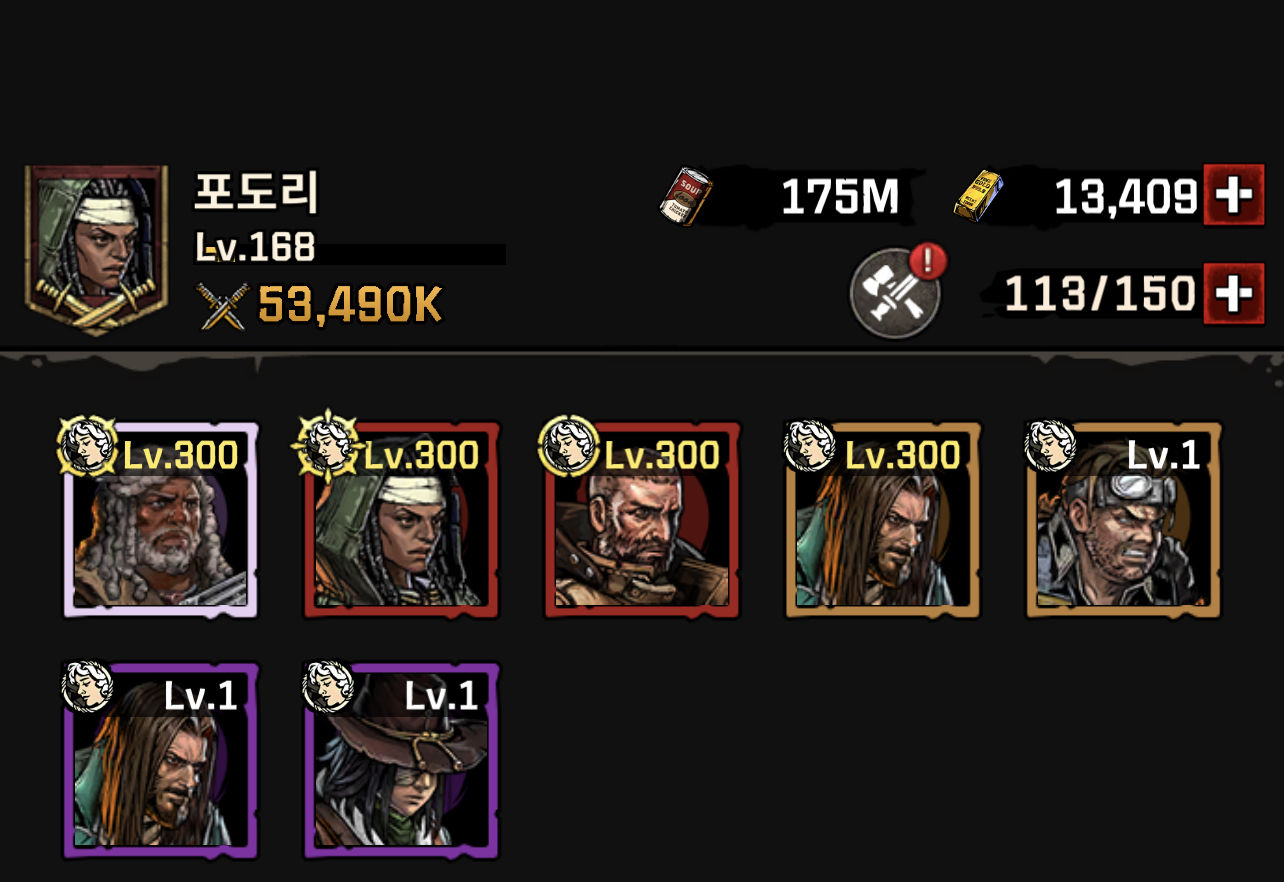Select the goggles man Lv.1 hero card

point(1123,520)
